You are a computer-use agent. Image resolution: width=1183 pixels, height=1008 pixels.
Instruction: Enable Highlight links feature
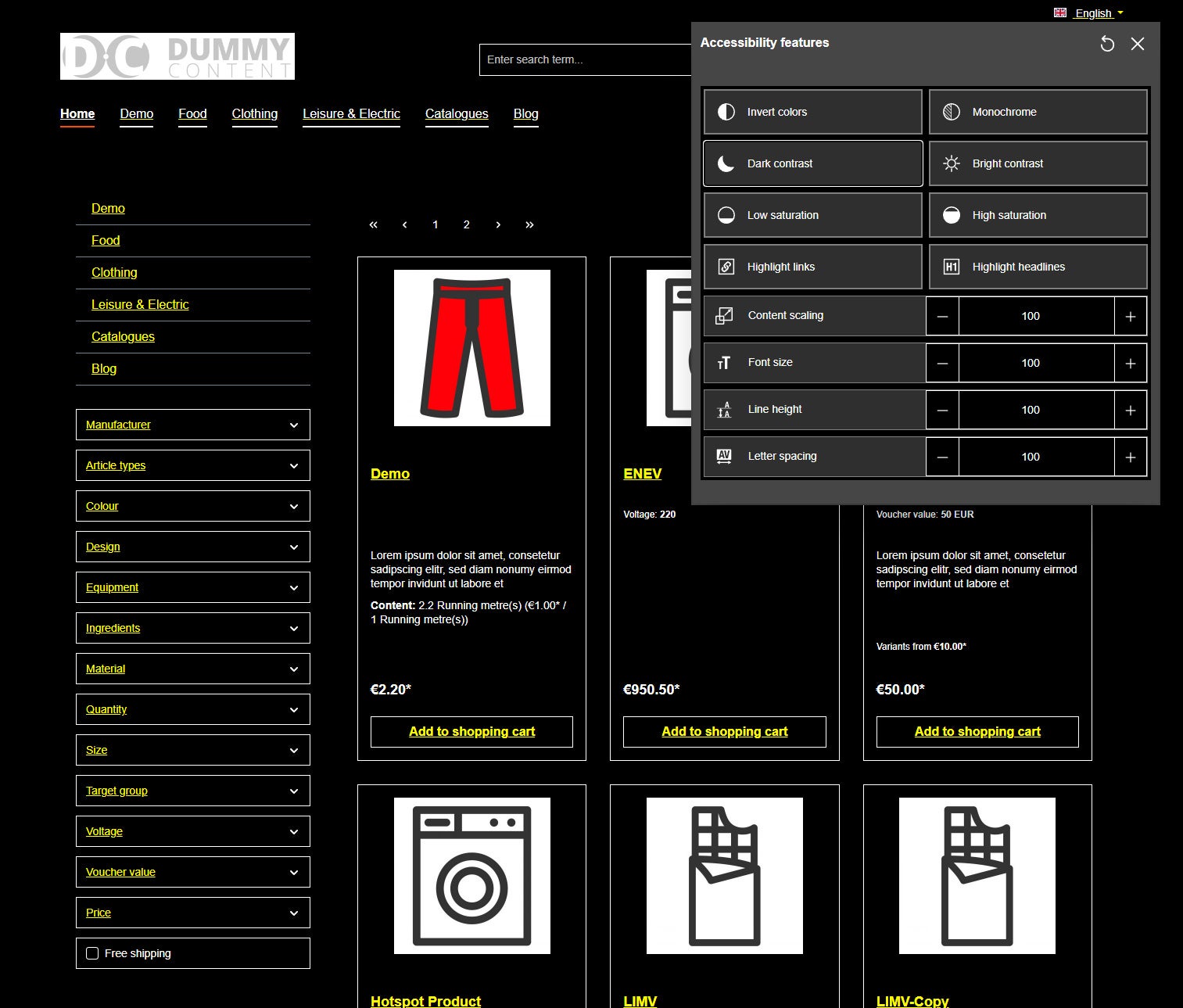click(x=813, y=267)
